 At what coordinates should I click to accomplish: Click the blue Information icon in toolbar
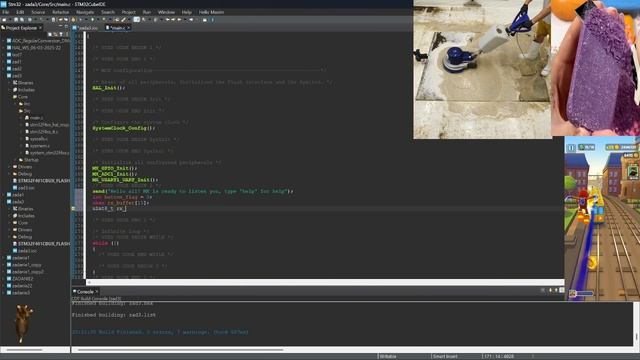tap(212, 20)
